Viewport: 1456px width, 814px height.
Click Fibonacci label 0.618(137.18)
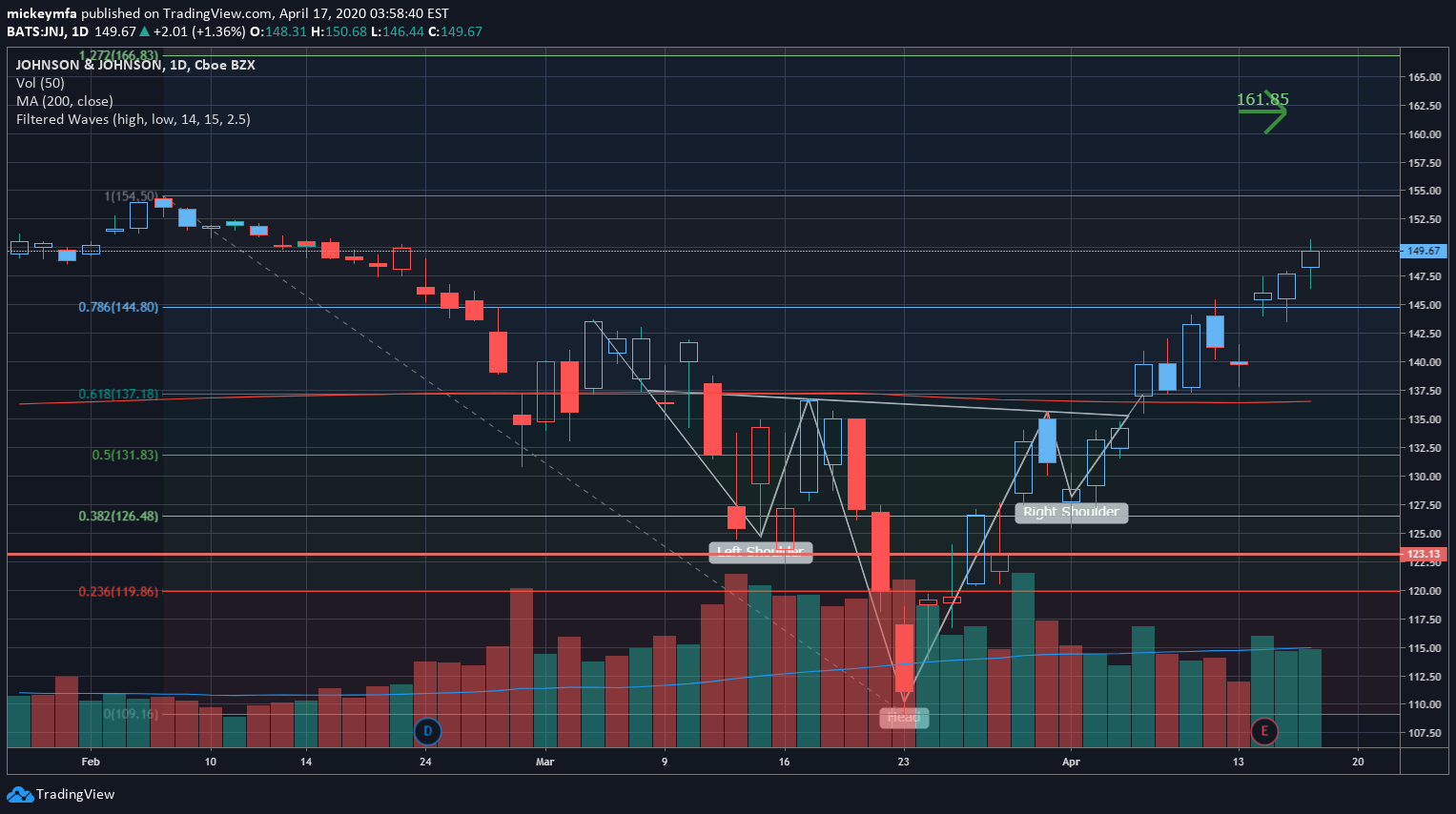[118, 394]
